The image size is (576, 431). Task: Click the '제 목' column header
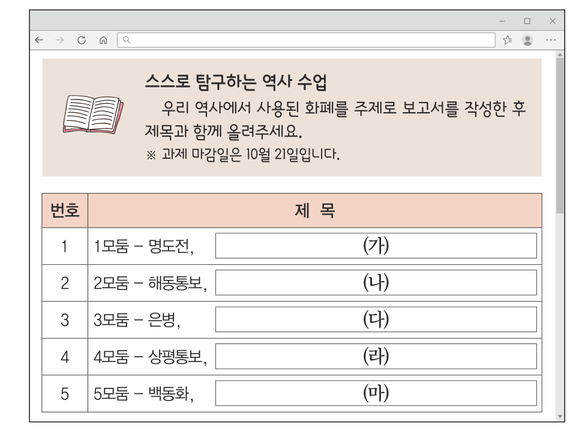315,211
